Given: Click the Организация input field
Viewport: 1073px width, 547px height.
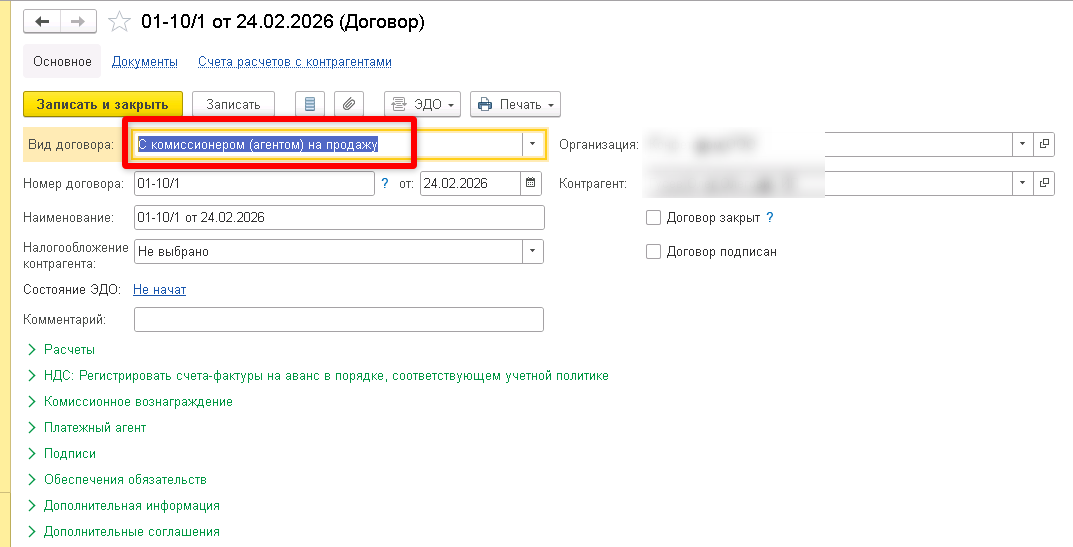Looking at the screenshot, I should (x=827, y=144).
